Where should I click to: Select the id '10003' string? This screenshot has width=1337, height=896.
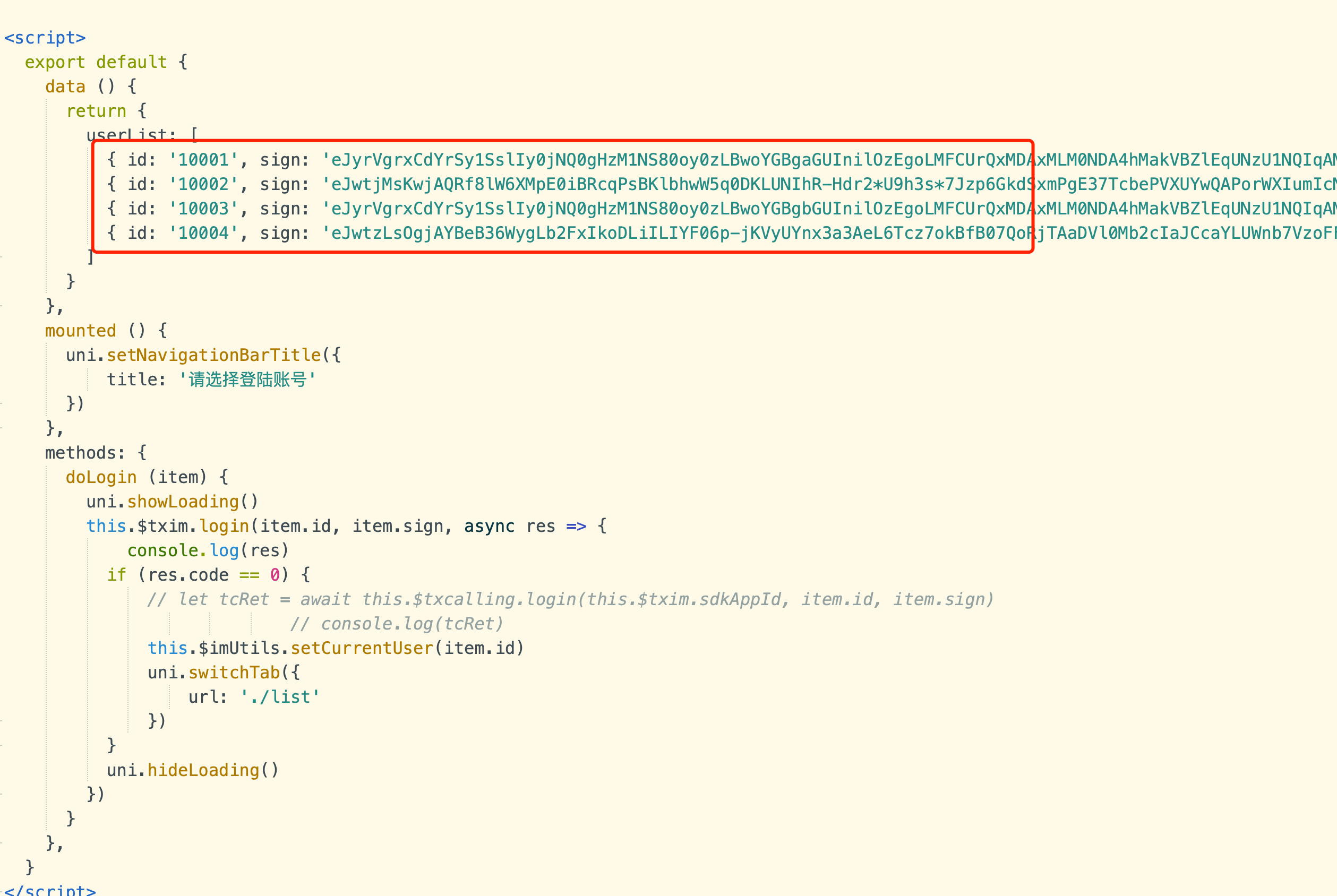click(x=203, y=209)
